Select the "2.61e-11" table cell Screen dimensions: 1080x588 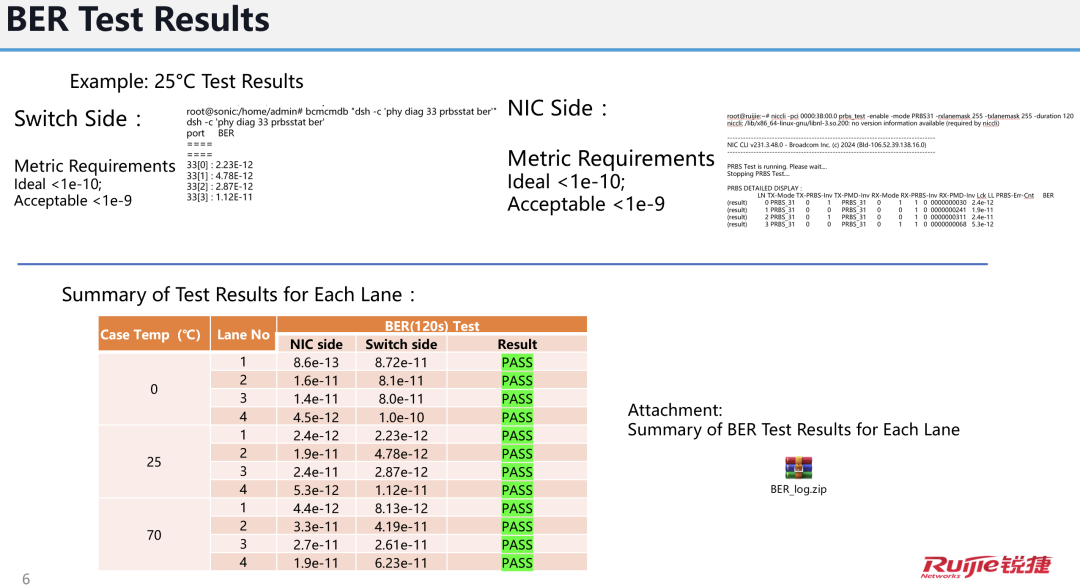click(x=402, y=545)
